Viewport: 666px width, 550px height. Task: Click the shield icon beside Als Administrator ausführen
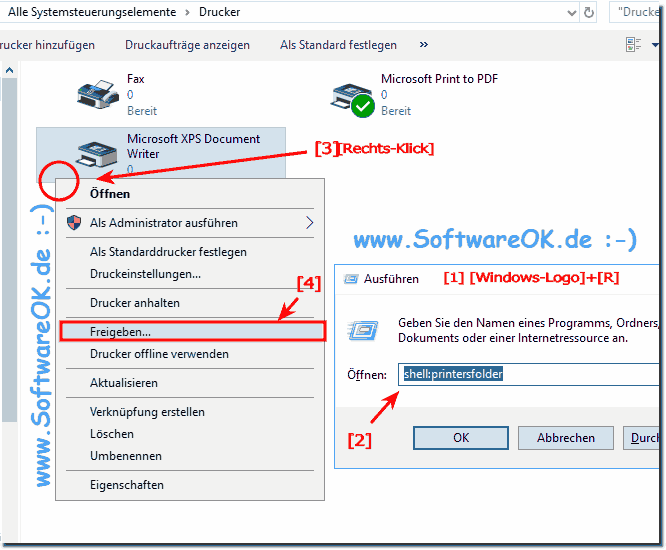tap(74, 222)
